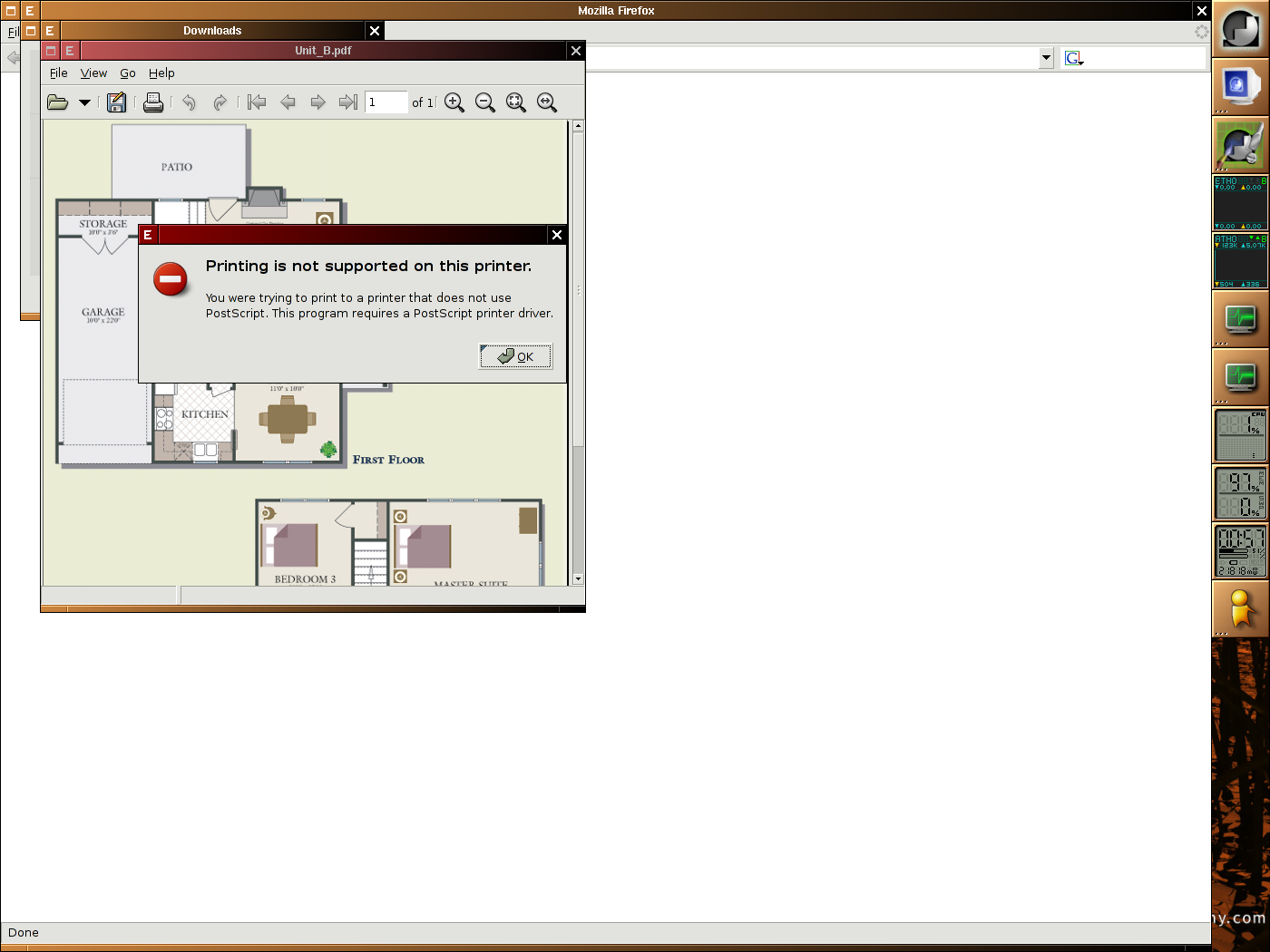
Task: Click the Zoom In magnifier icon
Action: click(454, 102)
